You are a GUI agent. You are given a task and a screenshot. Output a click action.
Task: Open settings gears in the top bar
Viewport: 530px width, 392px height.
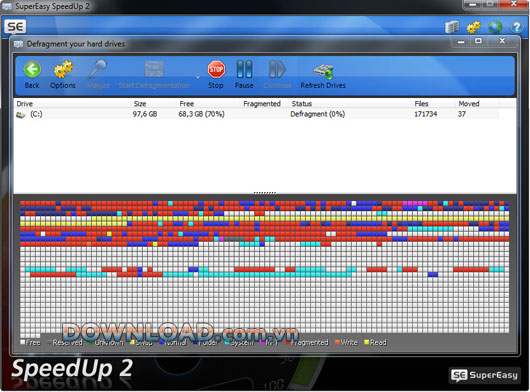tap(474, 27)
